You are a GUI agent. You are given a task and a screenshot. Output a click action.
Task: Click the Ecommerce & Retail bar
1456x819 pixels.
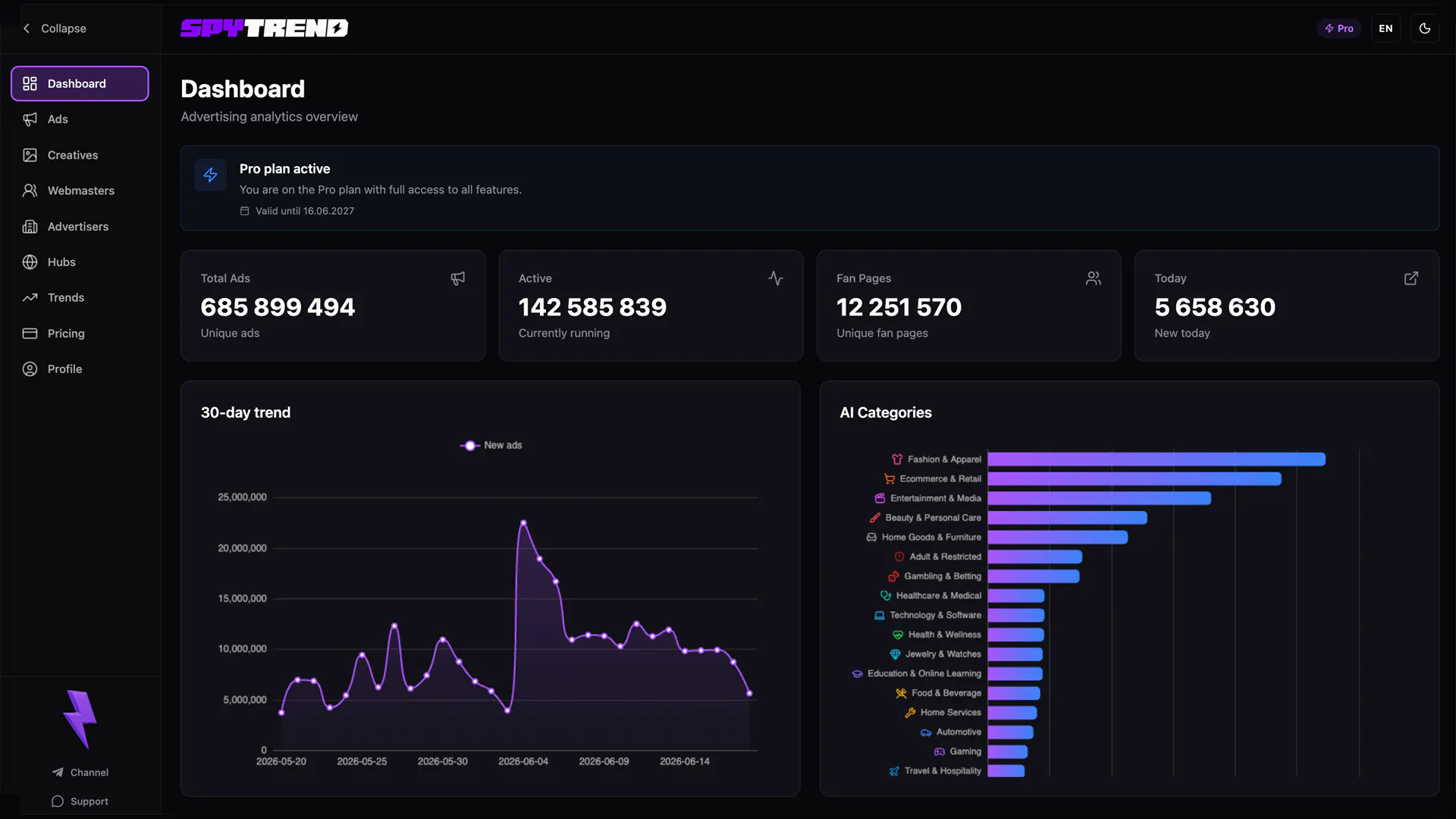point(1134,479)
